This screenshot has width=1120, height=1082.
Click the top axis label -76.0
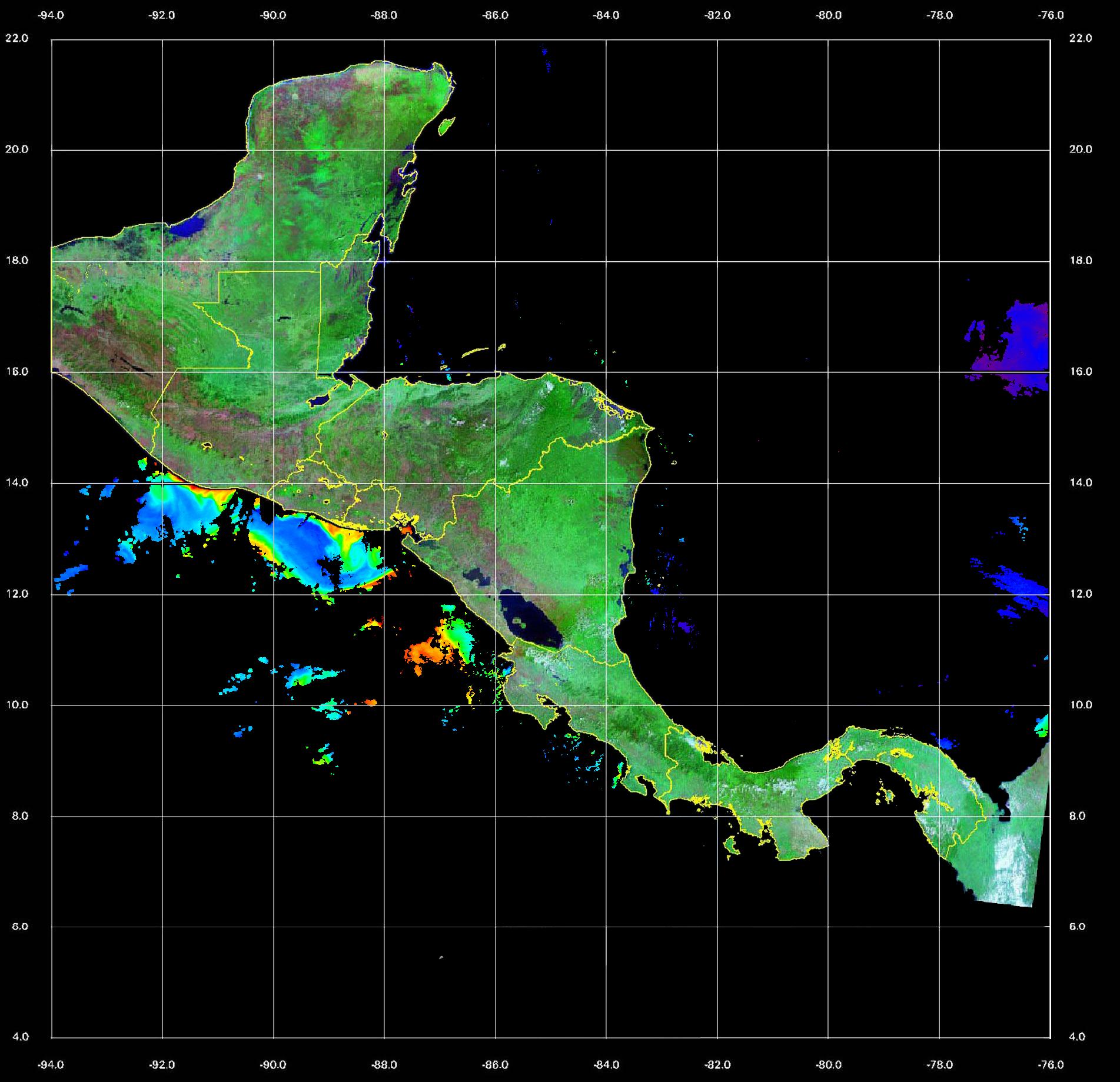pos(1051,16)
